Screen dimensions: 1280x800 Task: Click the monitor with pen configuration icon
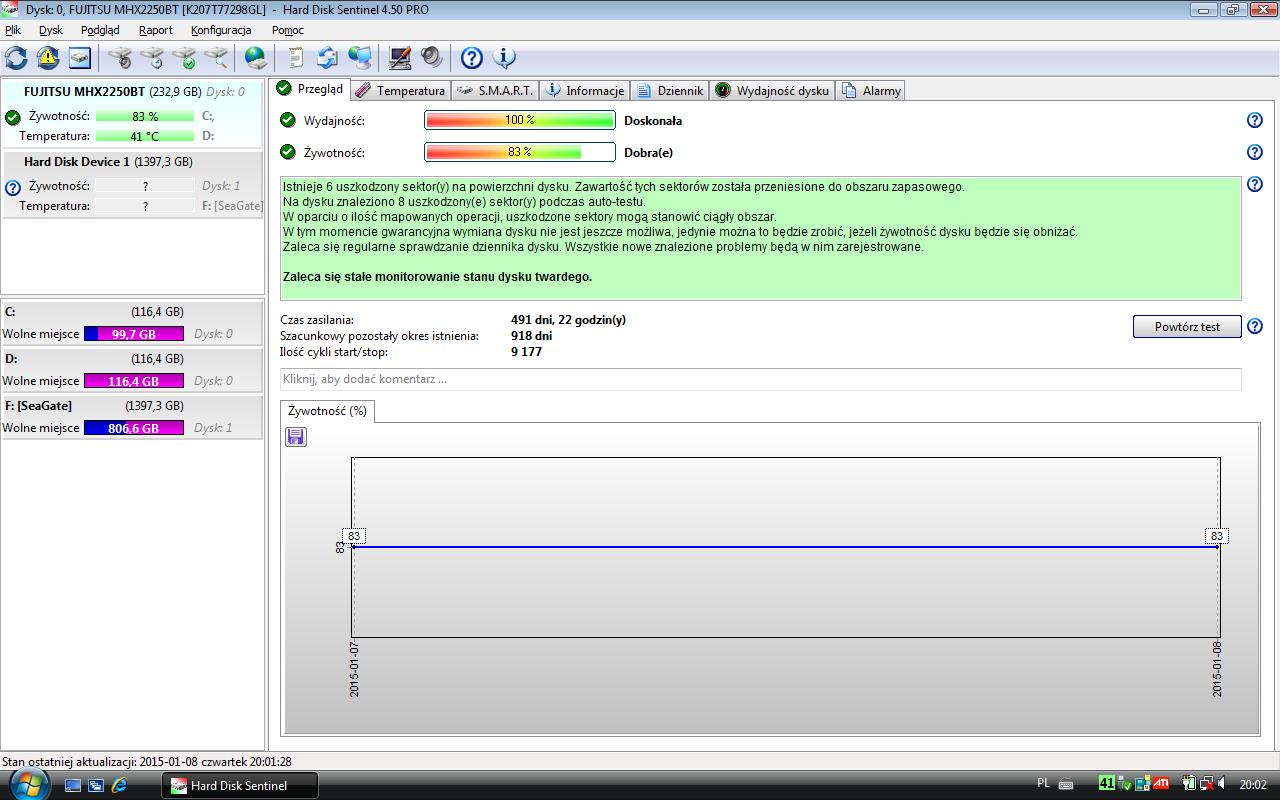click(x=400, y=58)
